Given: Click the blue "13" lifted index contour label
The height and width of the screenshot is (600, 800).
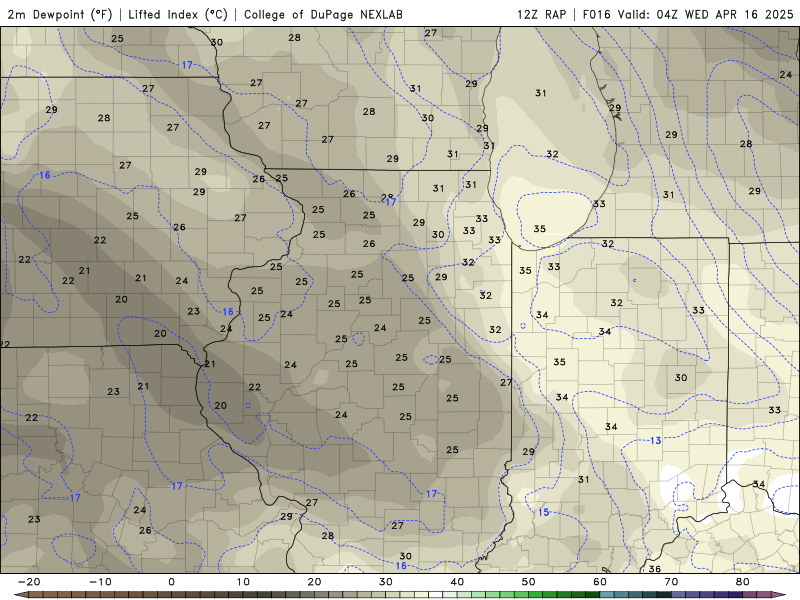Looking at the screenshot, I should pyautogui.click(x=655, y=440).
